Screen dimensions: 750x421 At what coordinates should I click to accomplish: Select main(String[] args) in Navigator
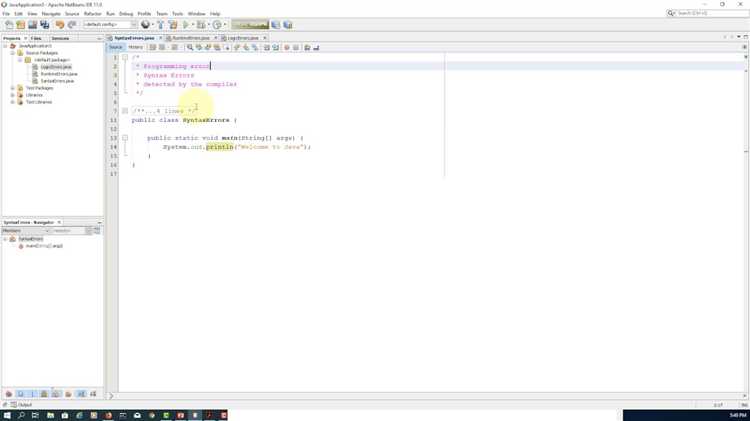[44, 246]
